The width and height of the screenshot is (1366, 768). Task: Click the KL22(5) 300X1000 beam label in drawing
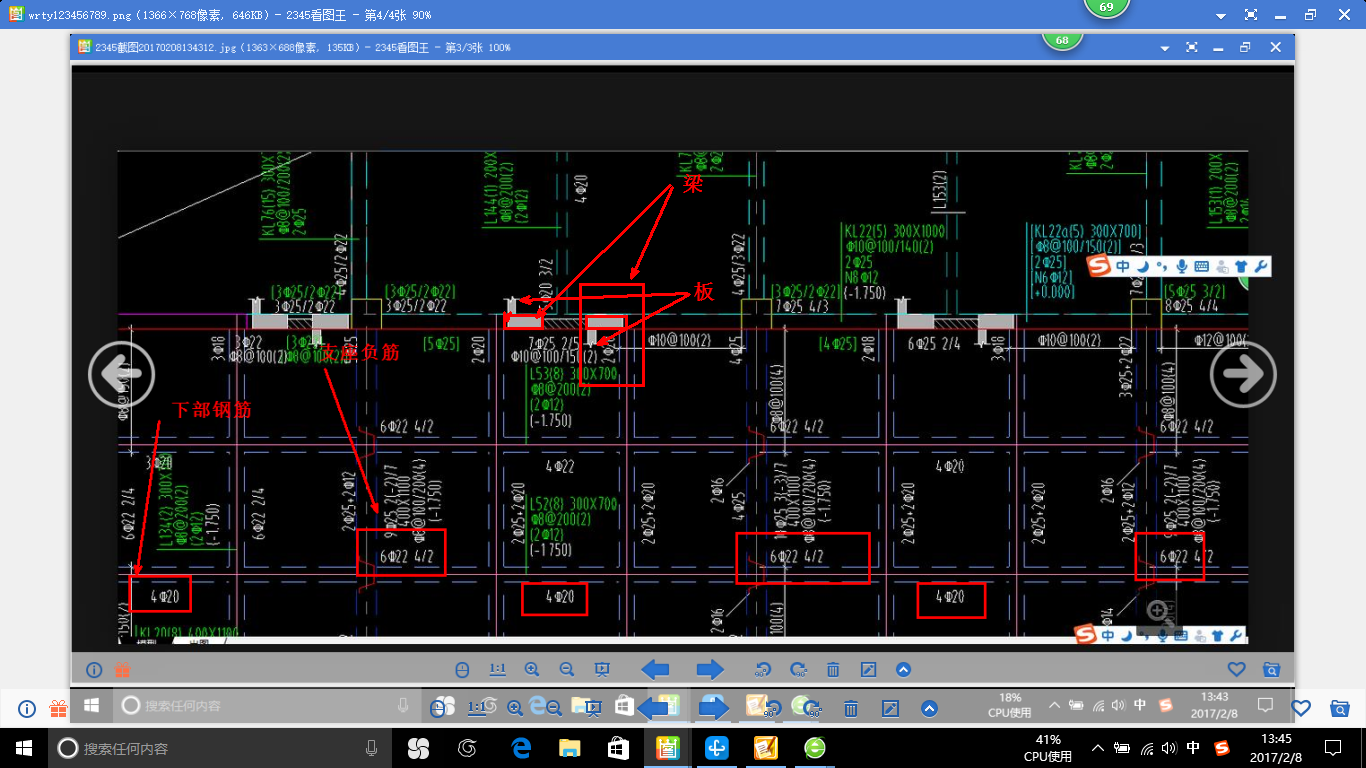coord(894,231)
